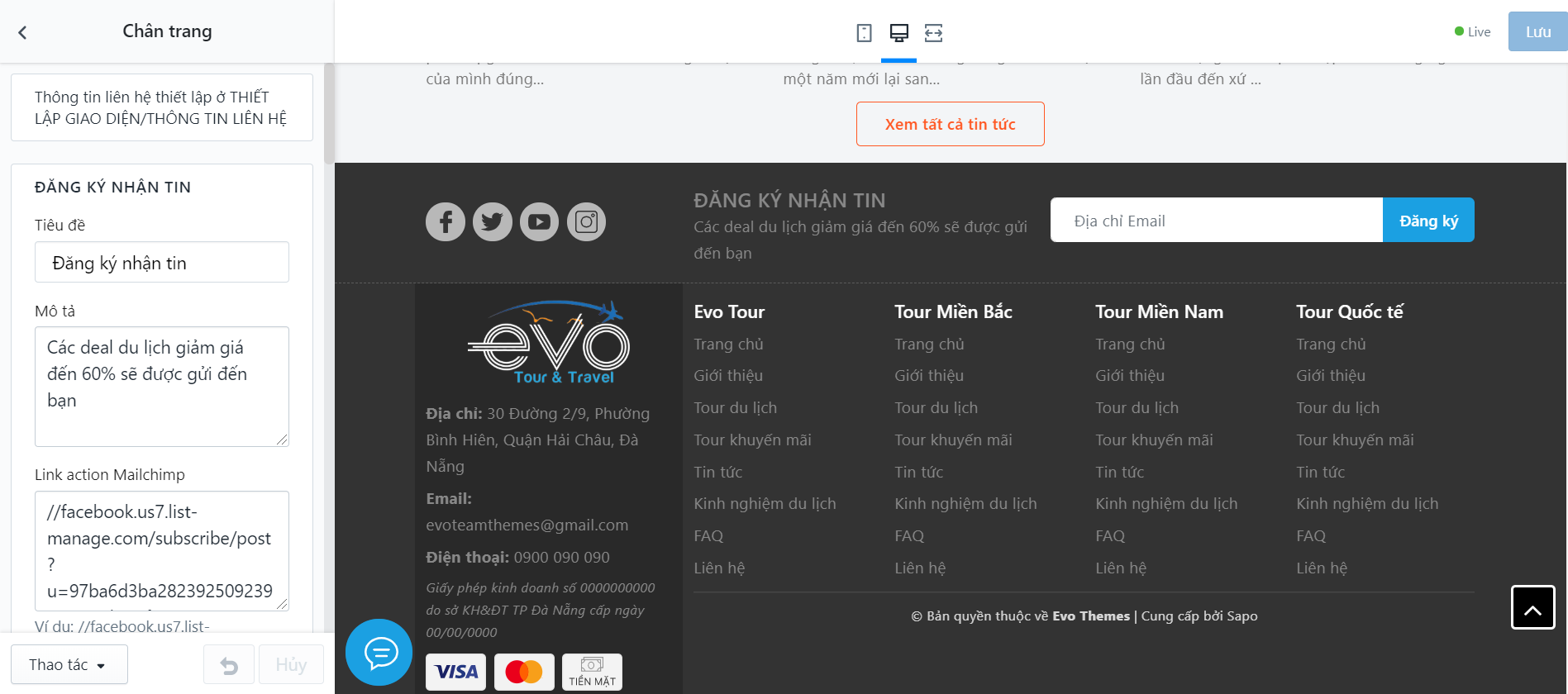Image resolution: width=1568 pixels, height=694 pixels.
Task: Open Giới thiệu under Tour Quốc tế
Action: tap(1331, 376)
